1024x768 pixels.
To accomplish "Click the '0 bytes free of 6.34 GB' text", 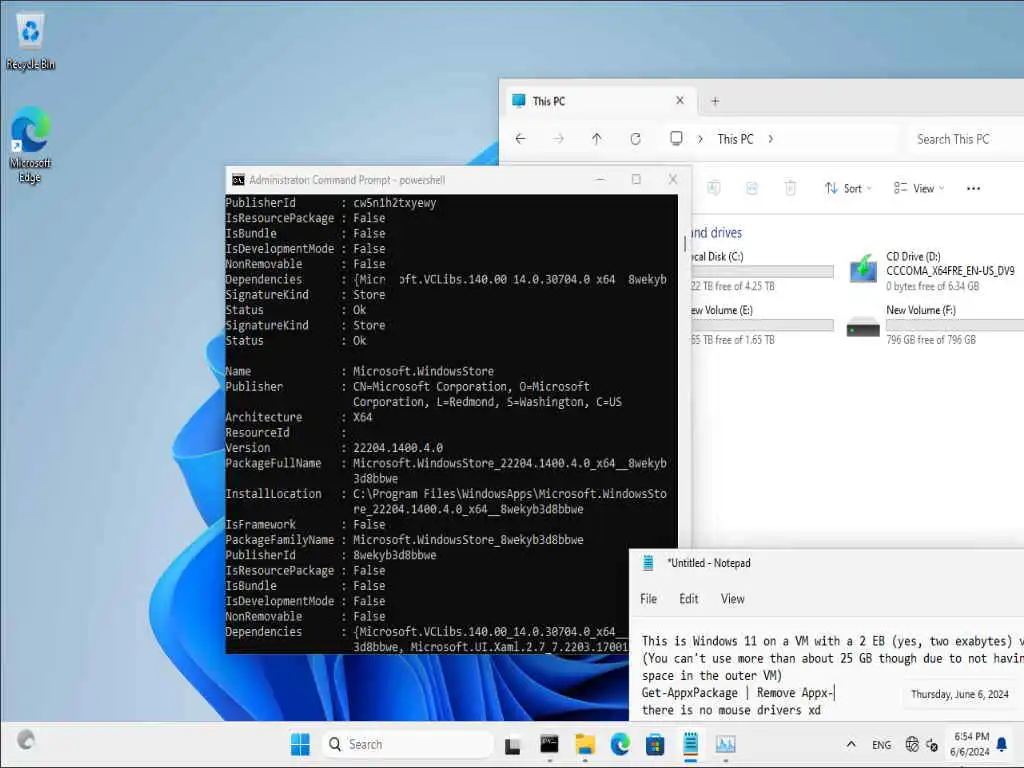I will coord(932,286).
